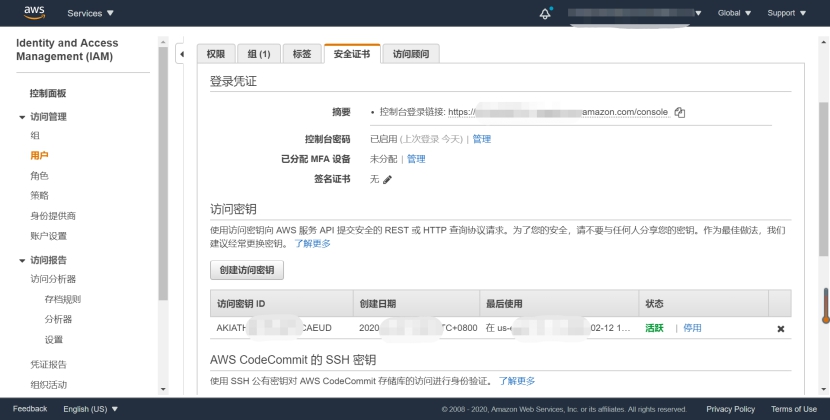
Task: Open 策略 in the sidebar
Action: 40,196
